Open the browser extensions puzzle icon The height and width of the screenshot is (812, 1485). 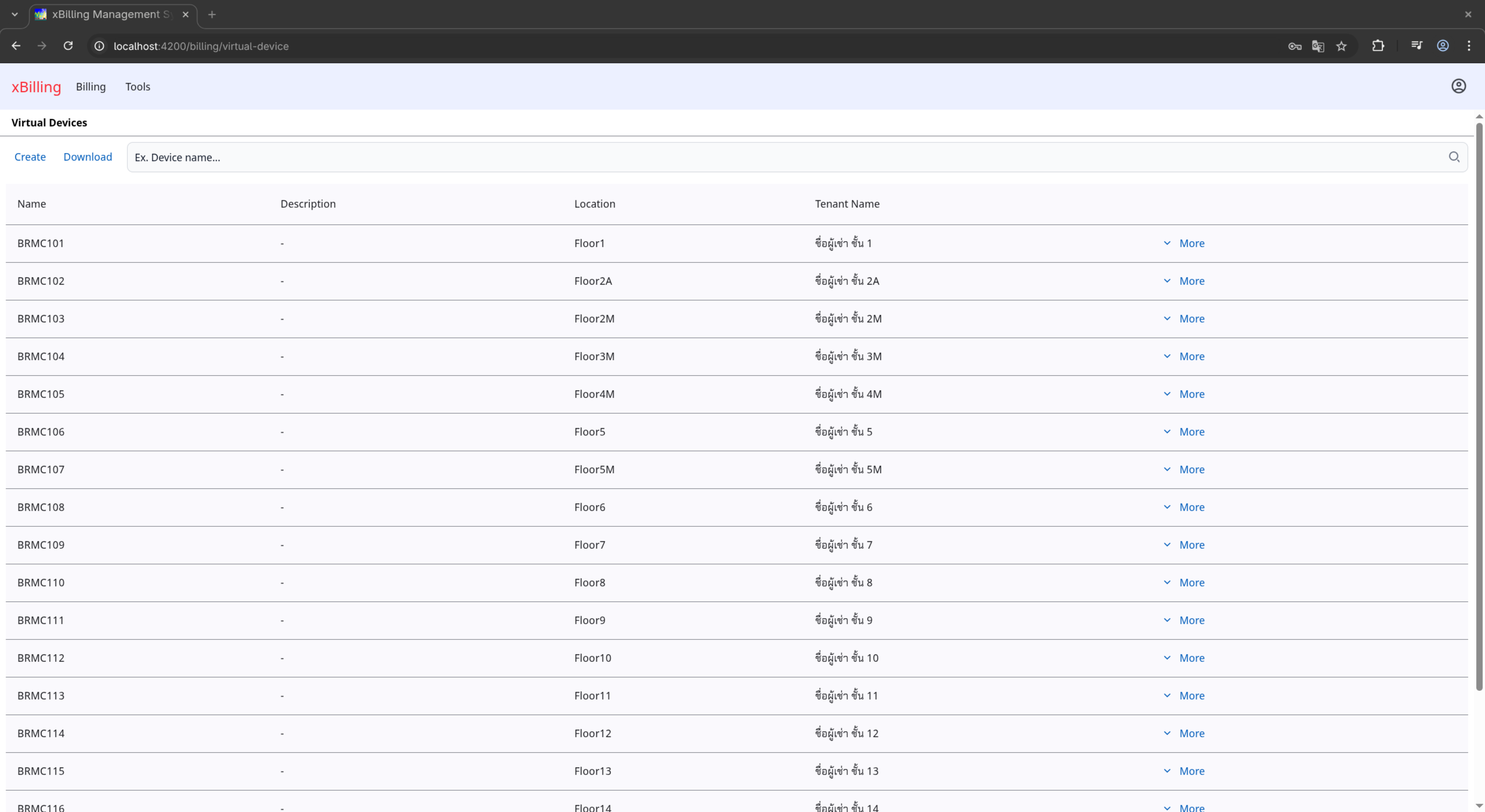(x=1378, y=46)
